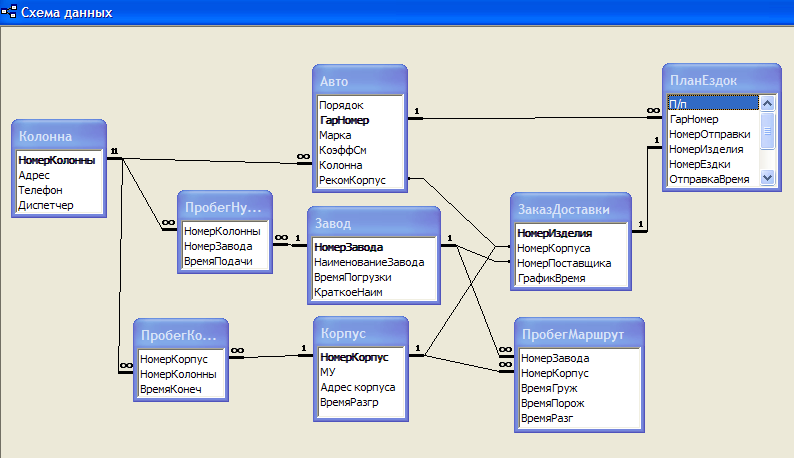Click the down arrow of ПланЕздок scrollbar
This screenshot has height=458, width=794.
(768, 178)
